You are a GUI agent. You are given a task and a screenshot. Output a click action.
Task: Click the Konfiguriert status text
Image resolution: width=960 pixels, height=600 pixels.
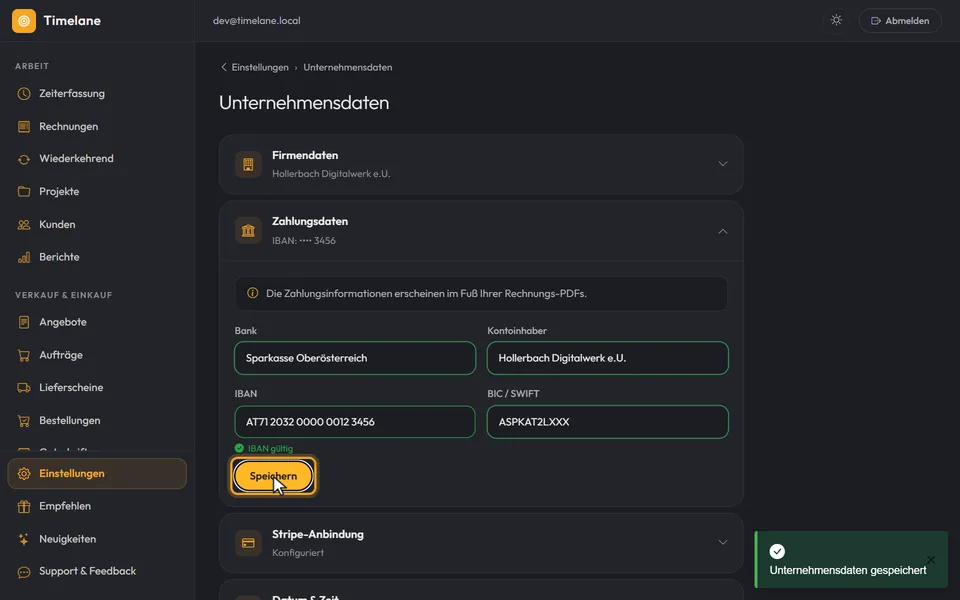[298, 553]
